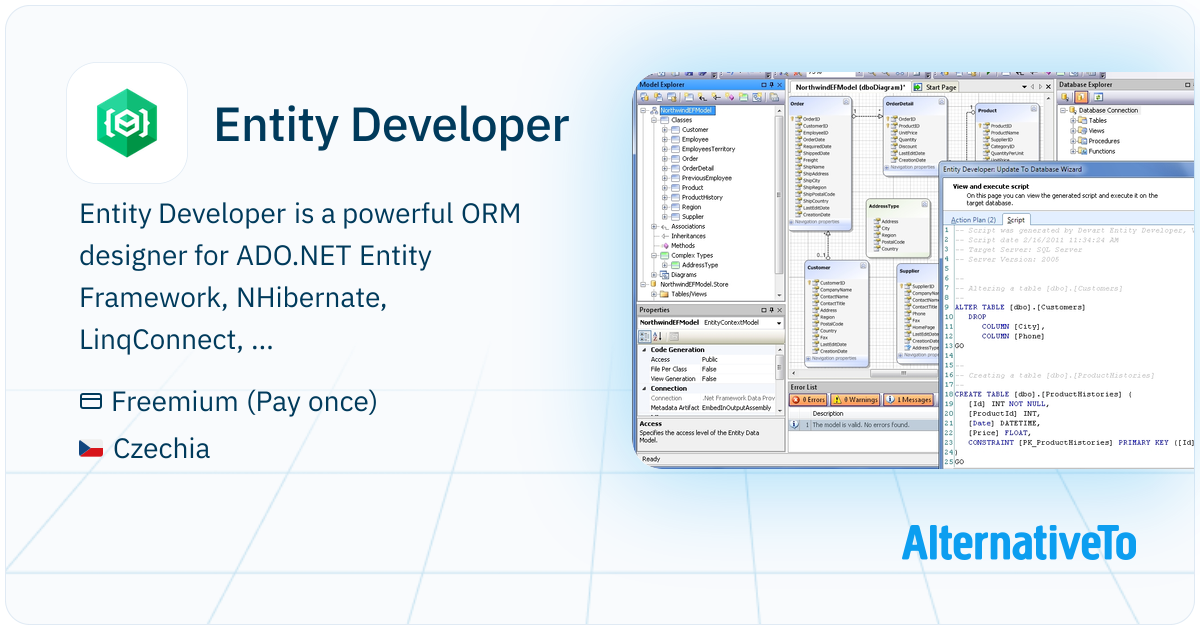
Task: Expand the Employee class node
Action: click(664, 139)
